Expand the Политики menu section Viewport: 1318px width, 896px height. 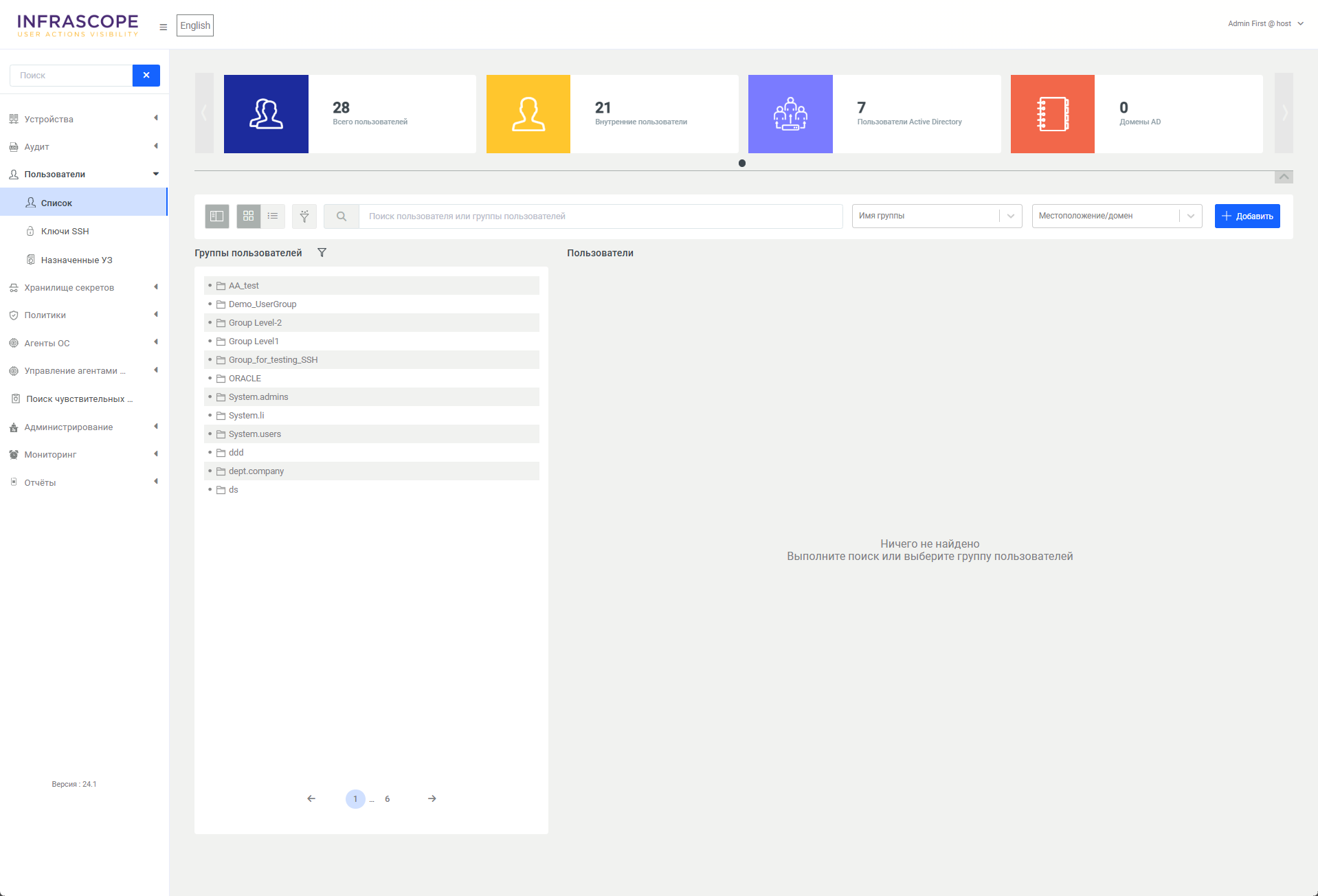(84, 315)
